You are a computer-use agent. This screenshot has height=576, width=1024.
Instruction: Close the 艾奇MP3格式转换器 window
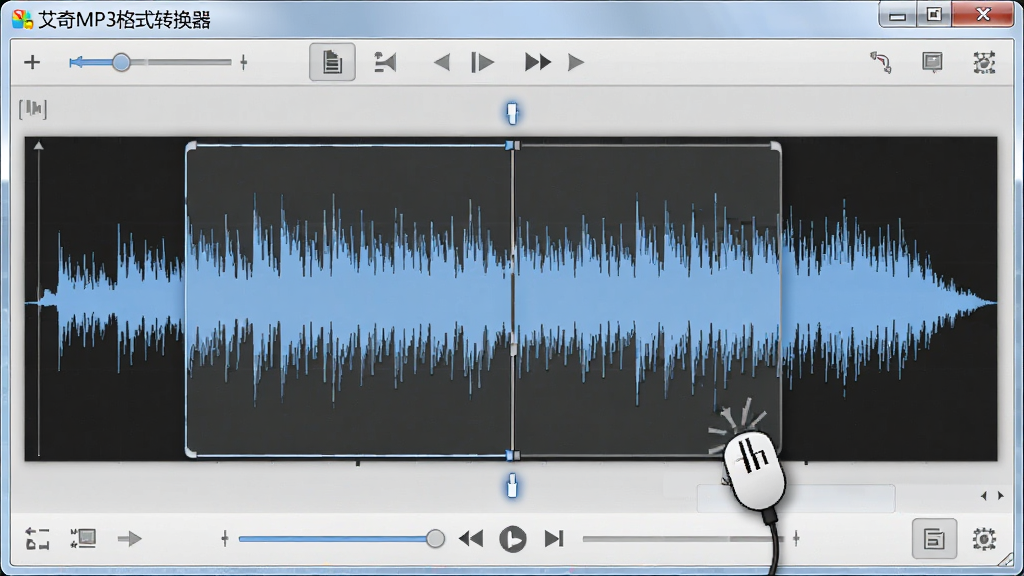coord(983,14)
